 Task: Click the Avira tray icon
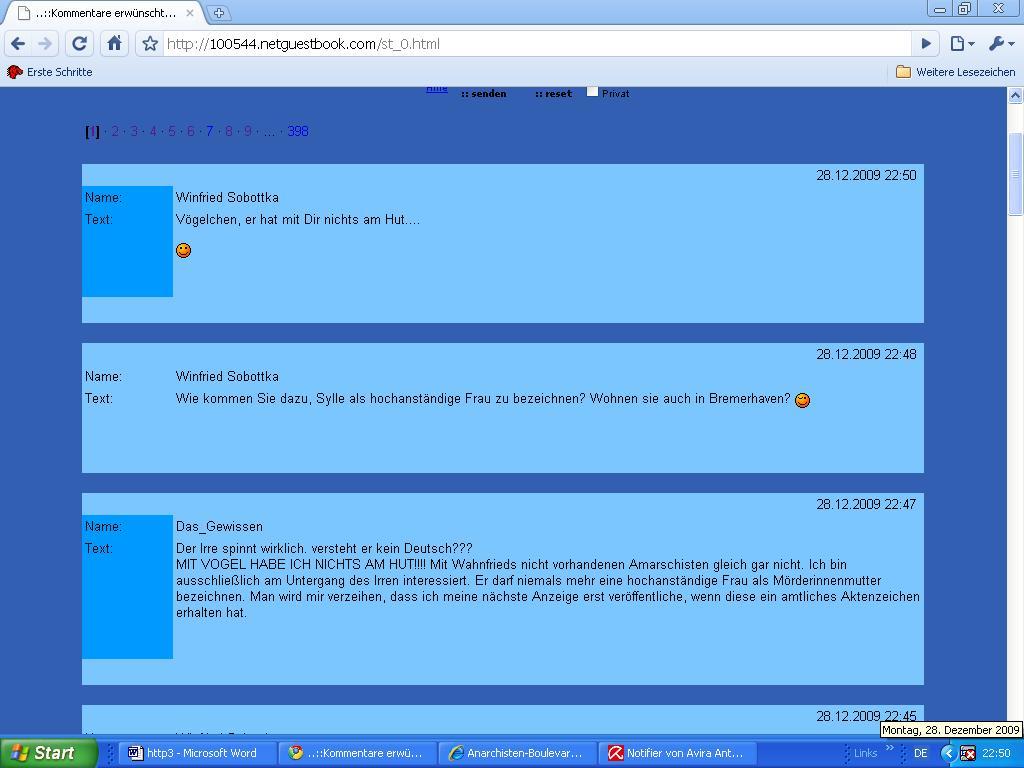pyautogui.click(x=968, y=753)
